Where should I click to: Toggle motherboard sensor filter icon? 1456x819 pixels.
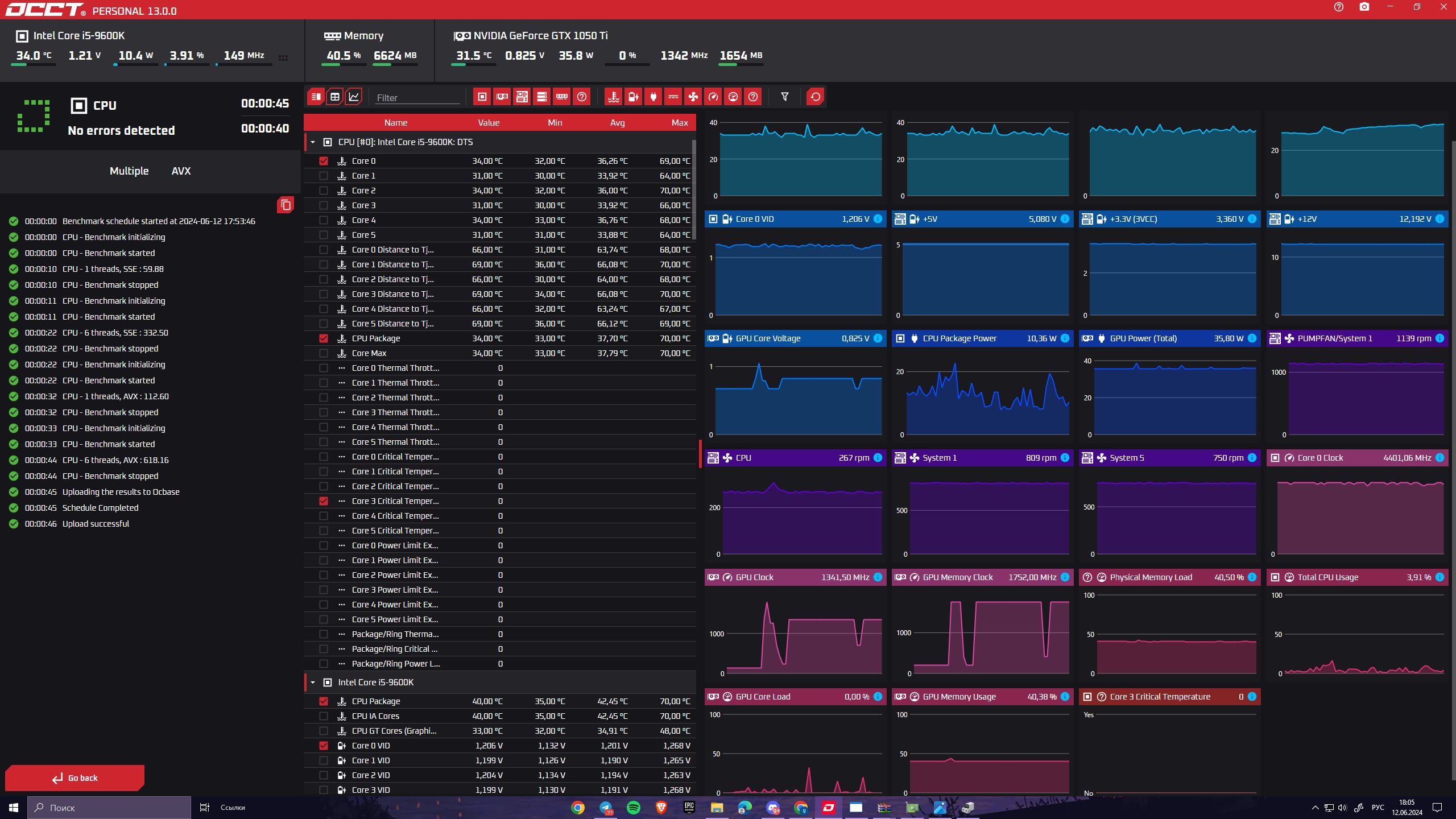(x=522, y=97)
